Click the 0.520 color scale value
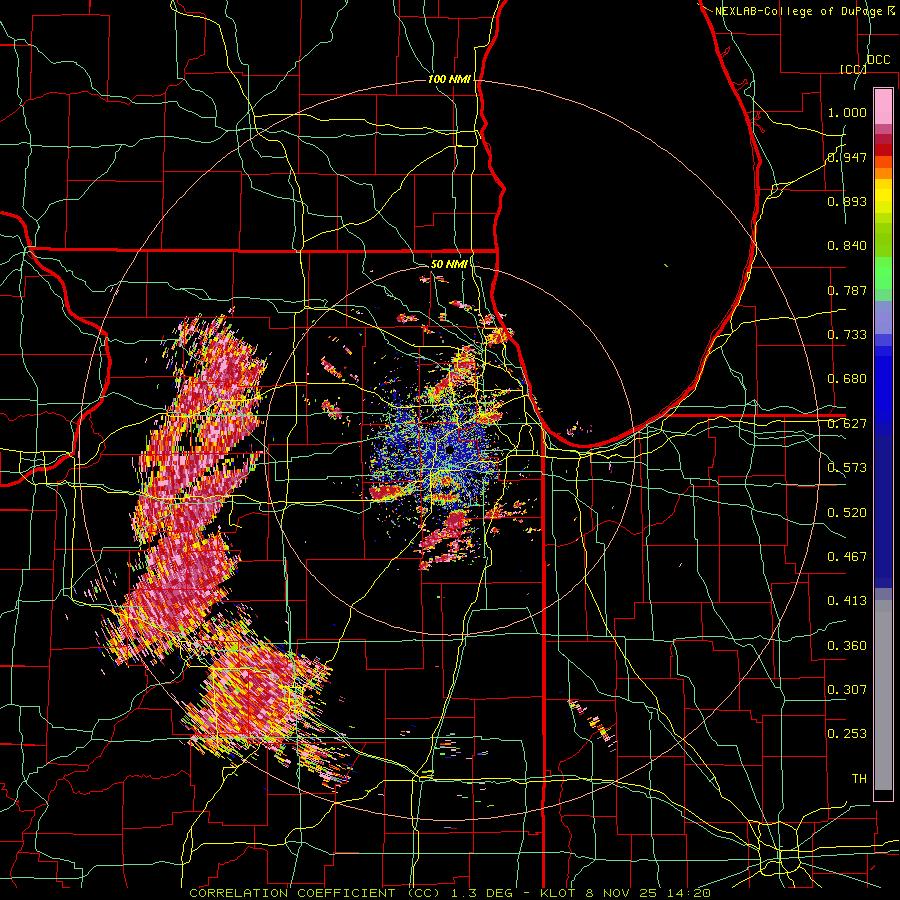Viewport: 900px width, 900px height. tap(847, 513)
